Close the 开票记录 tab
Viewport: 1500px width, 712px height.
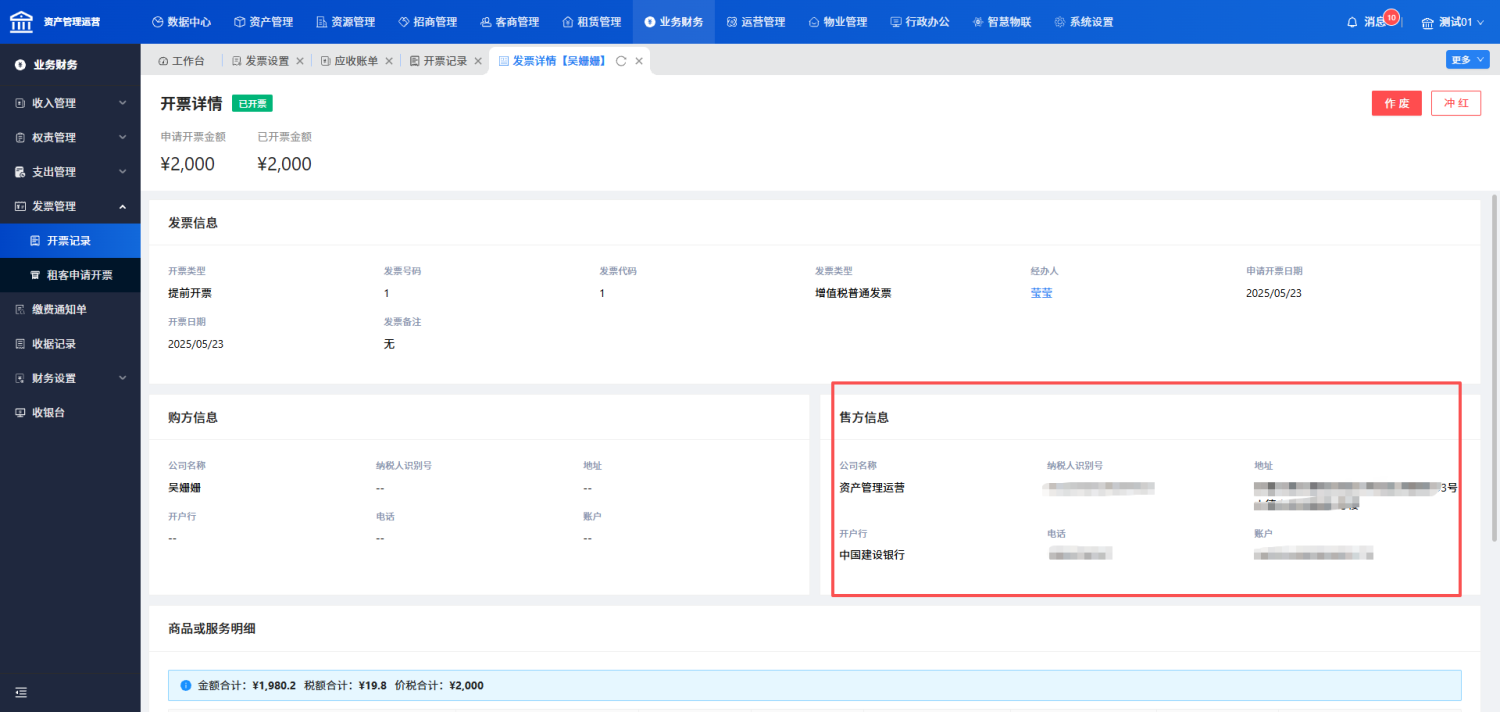coord(478,61)
